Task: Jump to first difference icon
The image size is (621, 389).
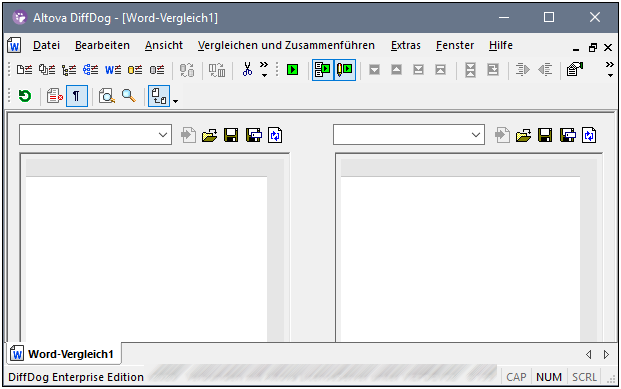Action: (440, 70)
